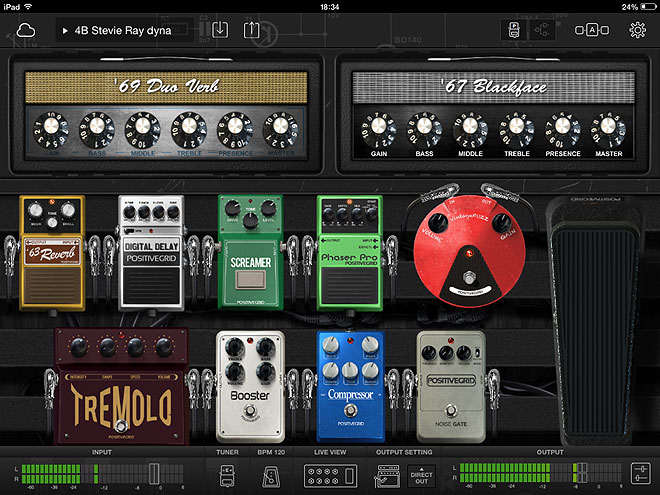This screenshot has height=495, width=660.
Task: Click the Screamer Tone knob
Action: (250, 220)
